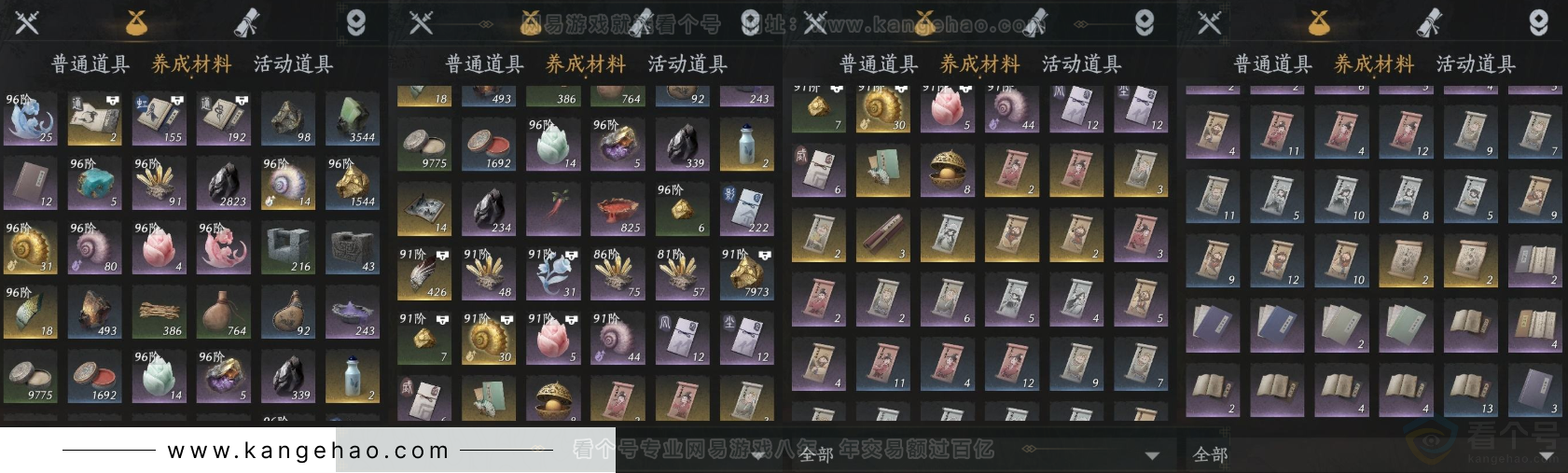
Task: Open the www.kangehao.com link at bottom
Action: point(309,451)
